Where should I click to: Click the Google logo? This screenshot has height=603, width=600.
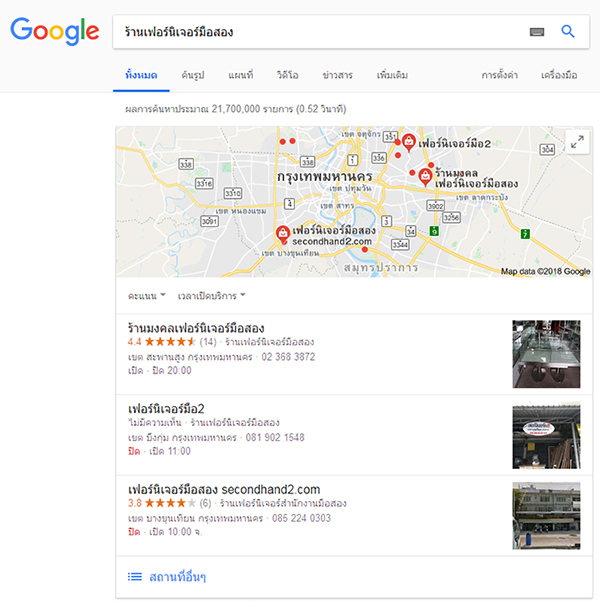click(x=55, y=31)
